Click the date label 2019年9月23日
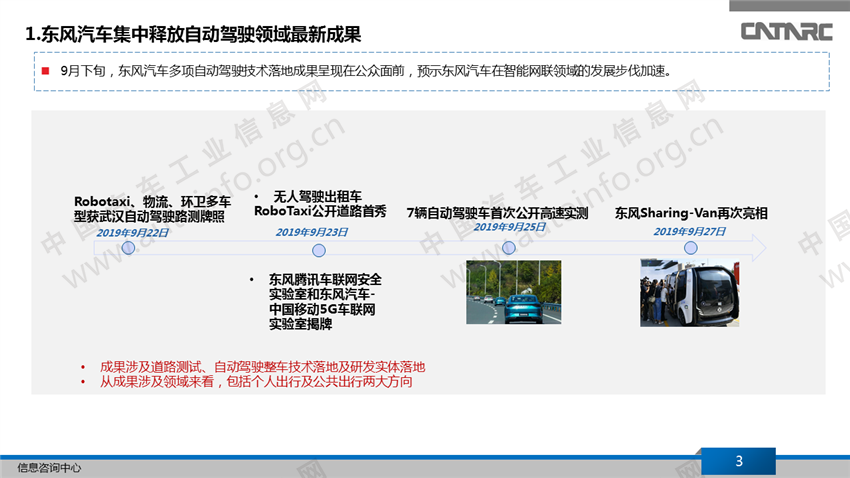This screenshot has width=850, height=478. pyautogui.click(x=312, y=232)
